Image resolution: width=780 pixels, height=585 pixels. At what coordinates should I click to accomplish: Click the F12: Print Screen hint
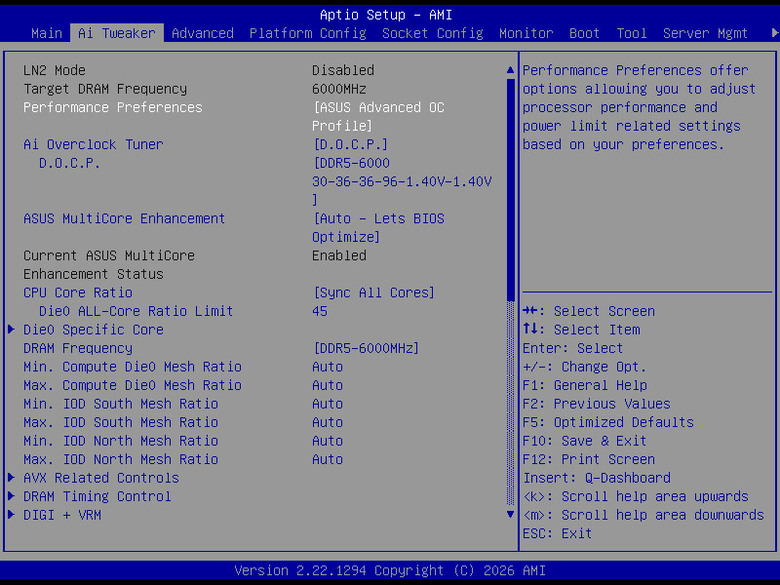589,460
